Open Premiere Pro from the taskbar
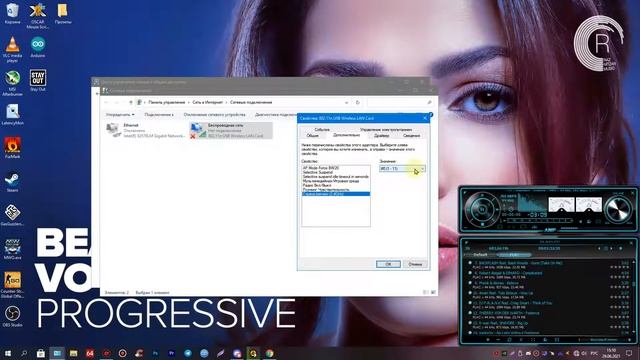 (171, 353)
